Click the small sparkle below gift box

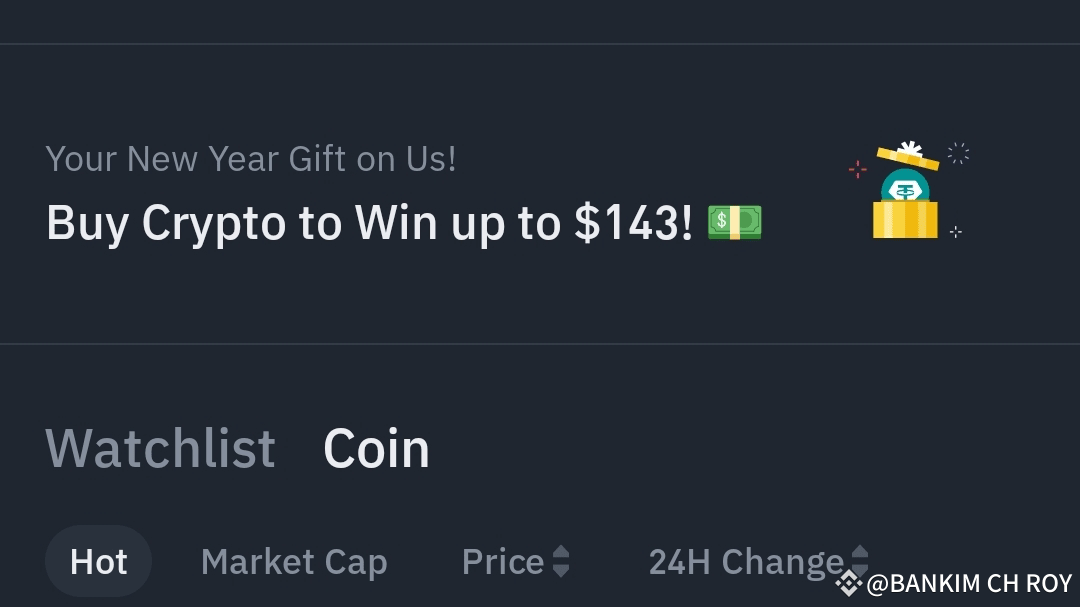click(955, 232)
